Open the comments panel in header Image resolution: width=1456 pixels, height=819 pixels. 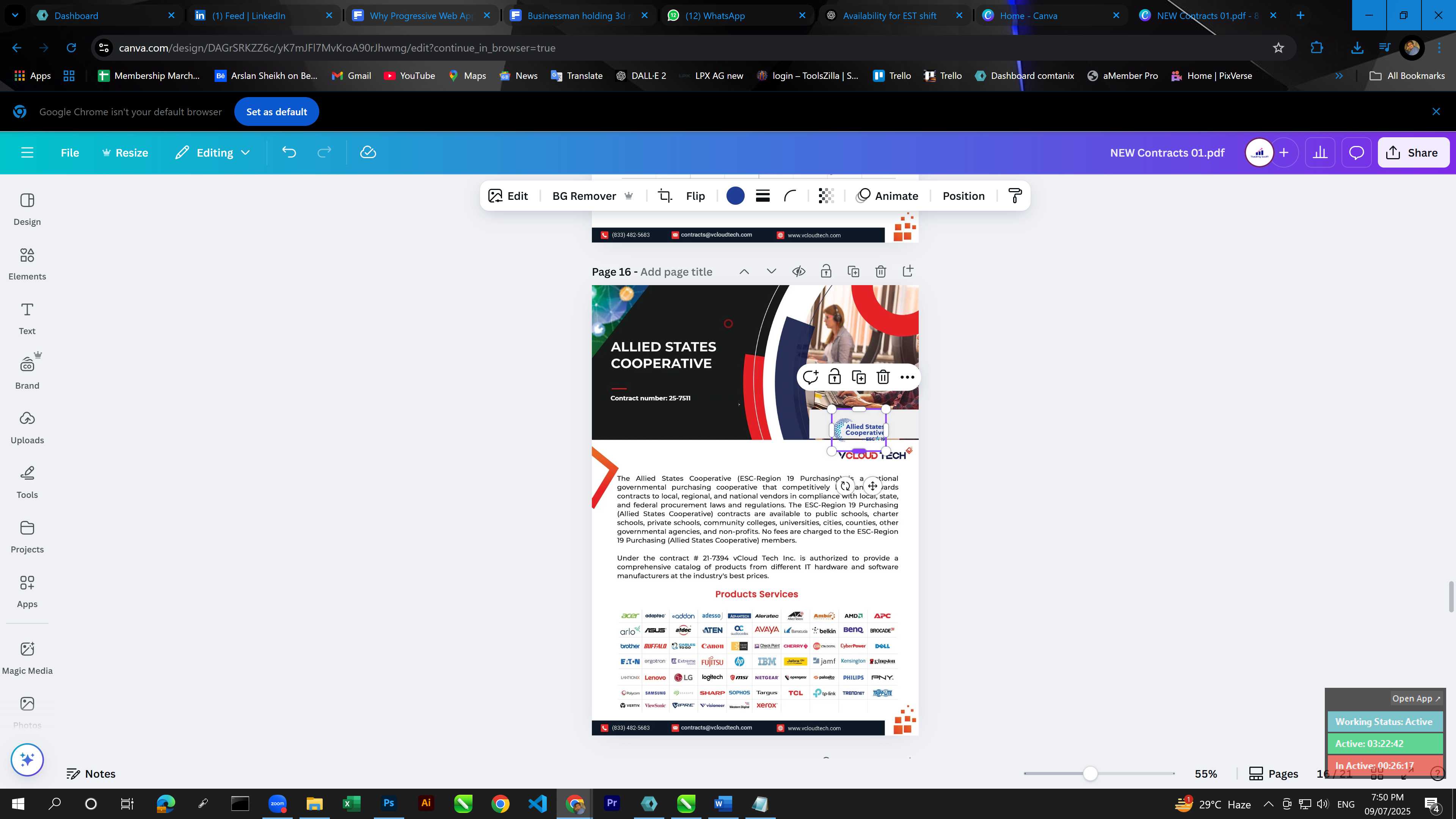point(1357,152)
